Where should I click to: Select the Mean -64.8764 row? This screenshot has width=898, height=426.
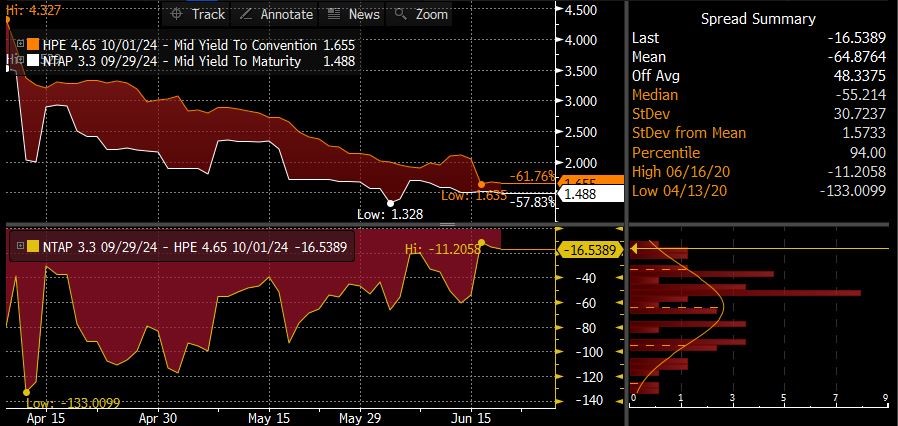[758, 57]
